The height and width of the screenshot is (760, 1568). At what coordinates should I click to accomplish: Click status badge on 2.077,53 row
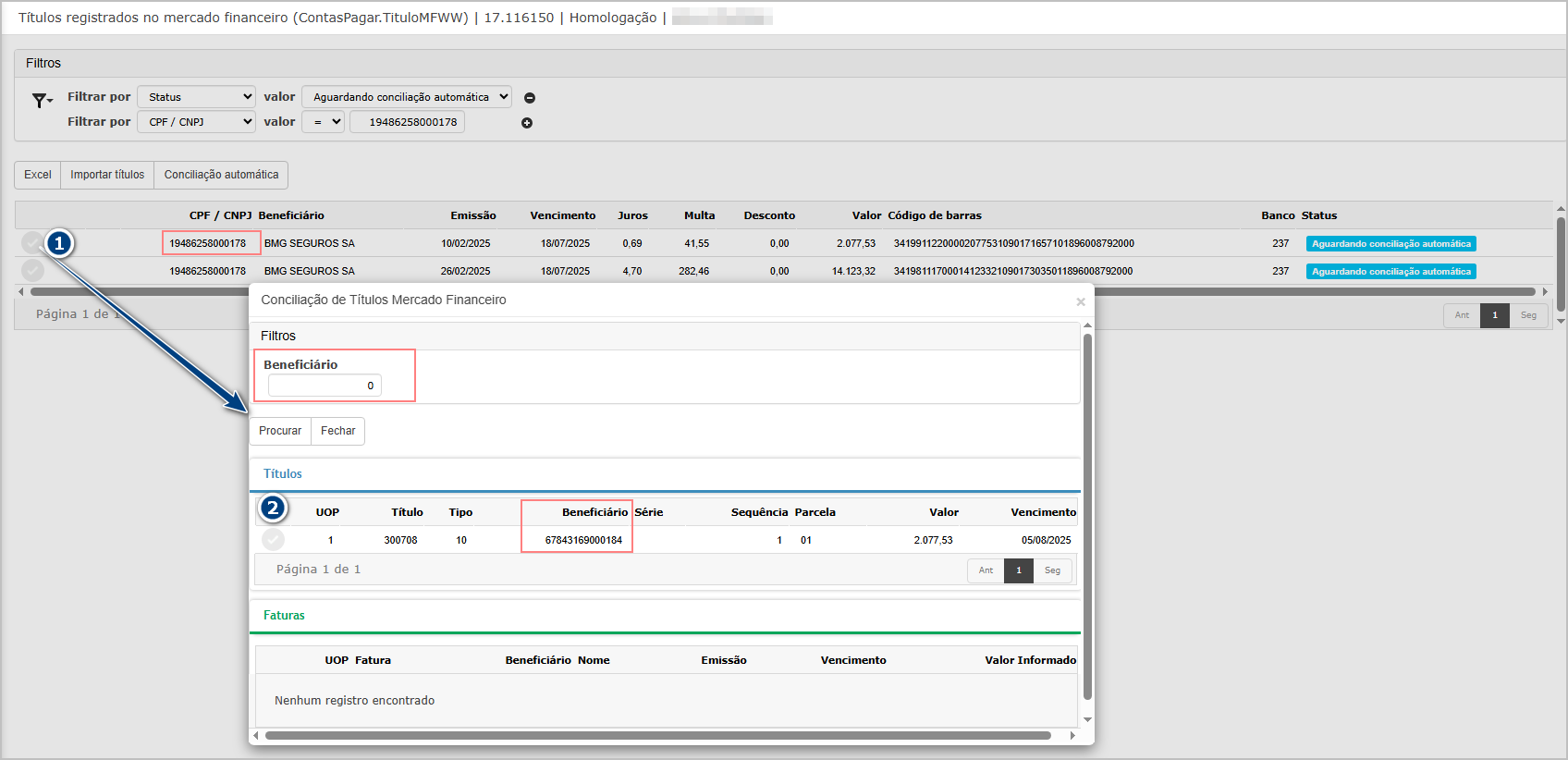tap(1390, 244)
